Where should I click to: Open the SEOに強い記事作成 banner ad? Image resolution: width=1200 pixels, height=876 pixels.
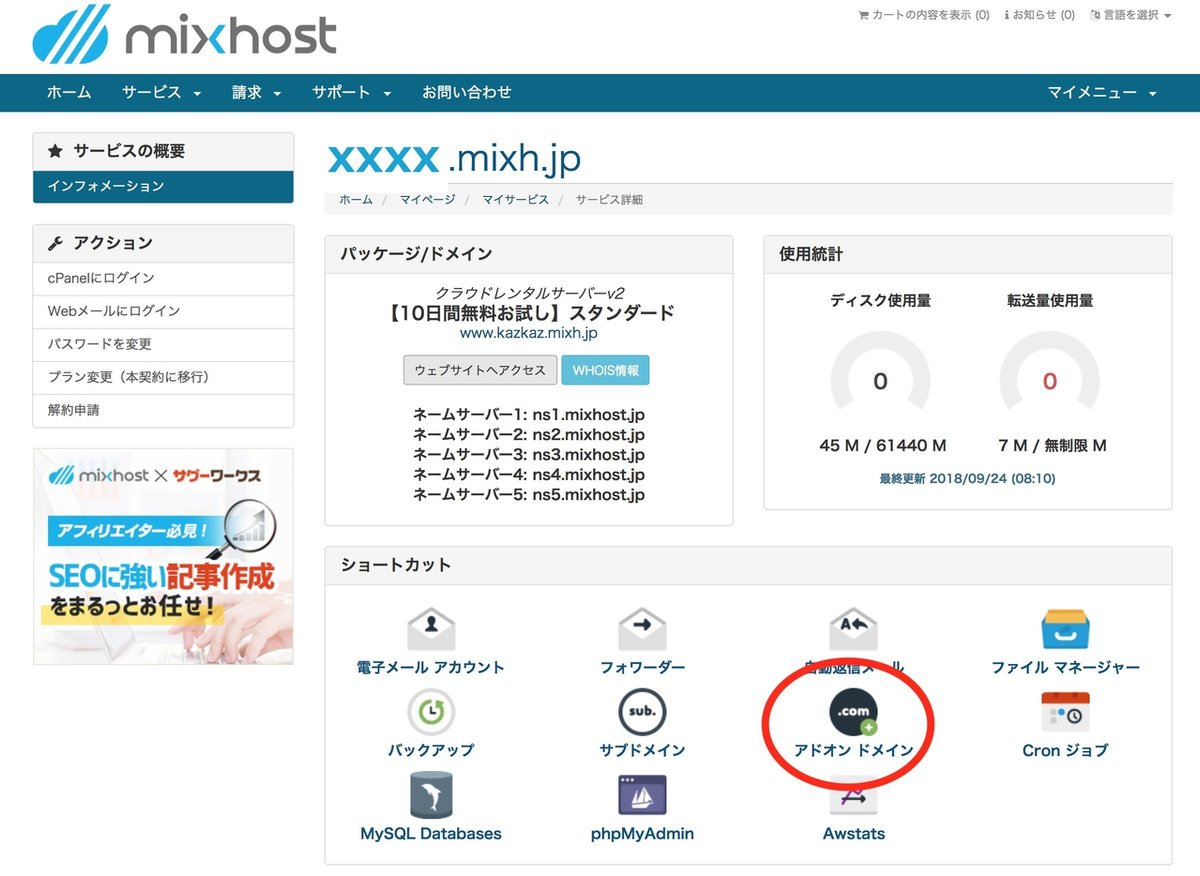pyautogui.click(x=163, y=556)
